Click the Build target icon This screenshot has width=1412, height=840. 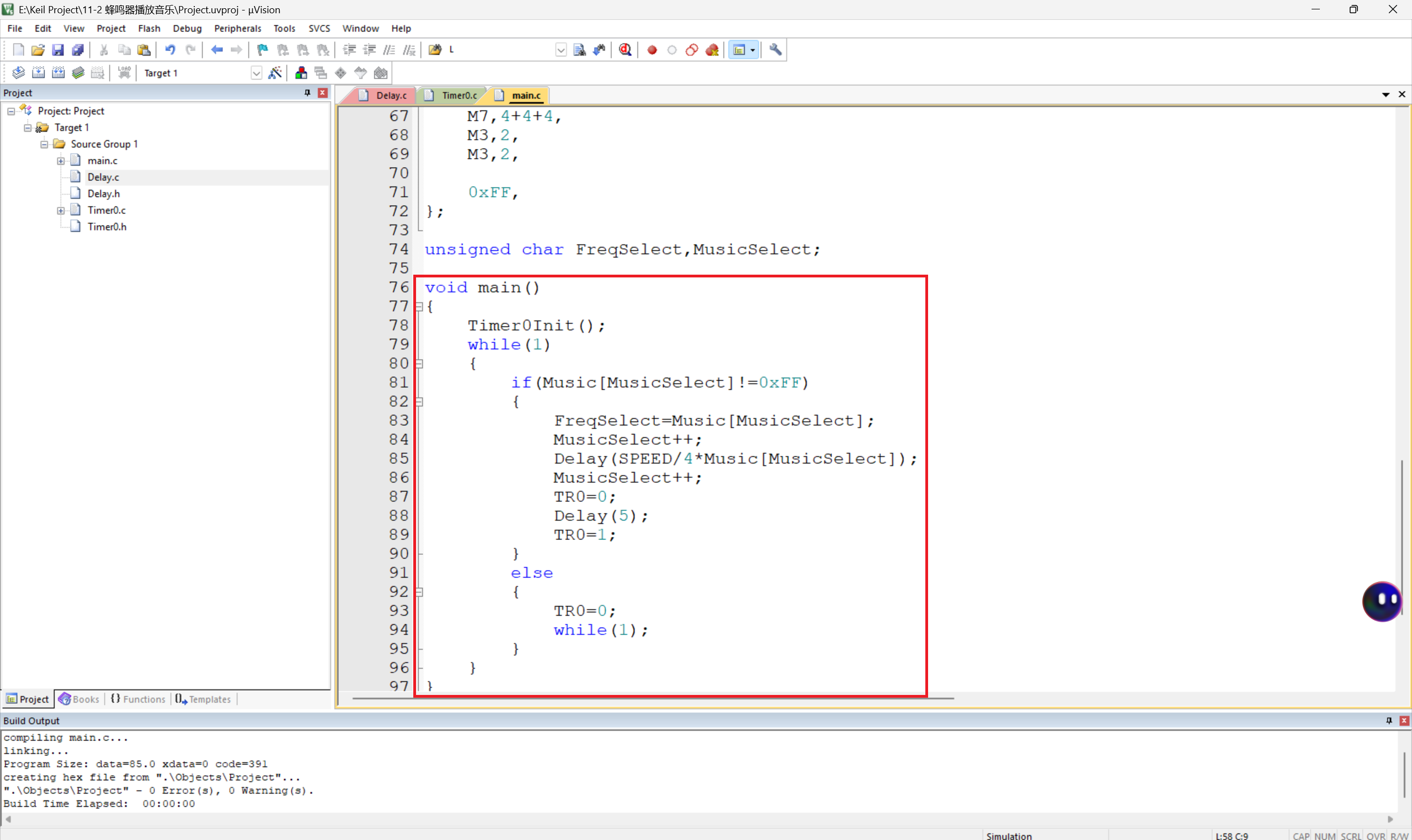pyautogui.click(x=38, y=73)
